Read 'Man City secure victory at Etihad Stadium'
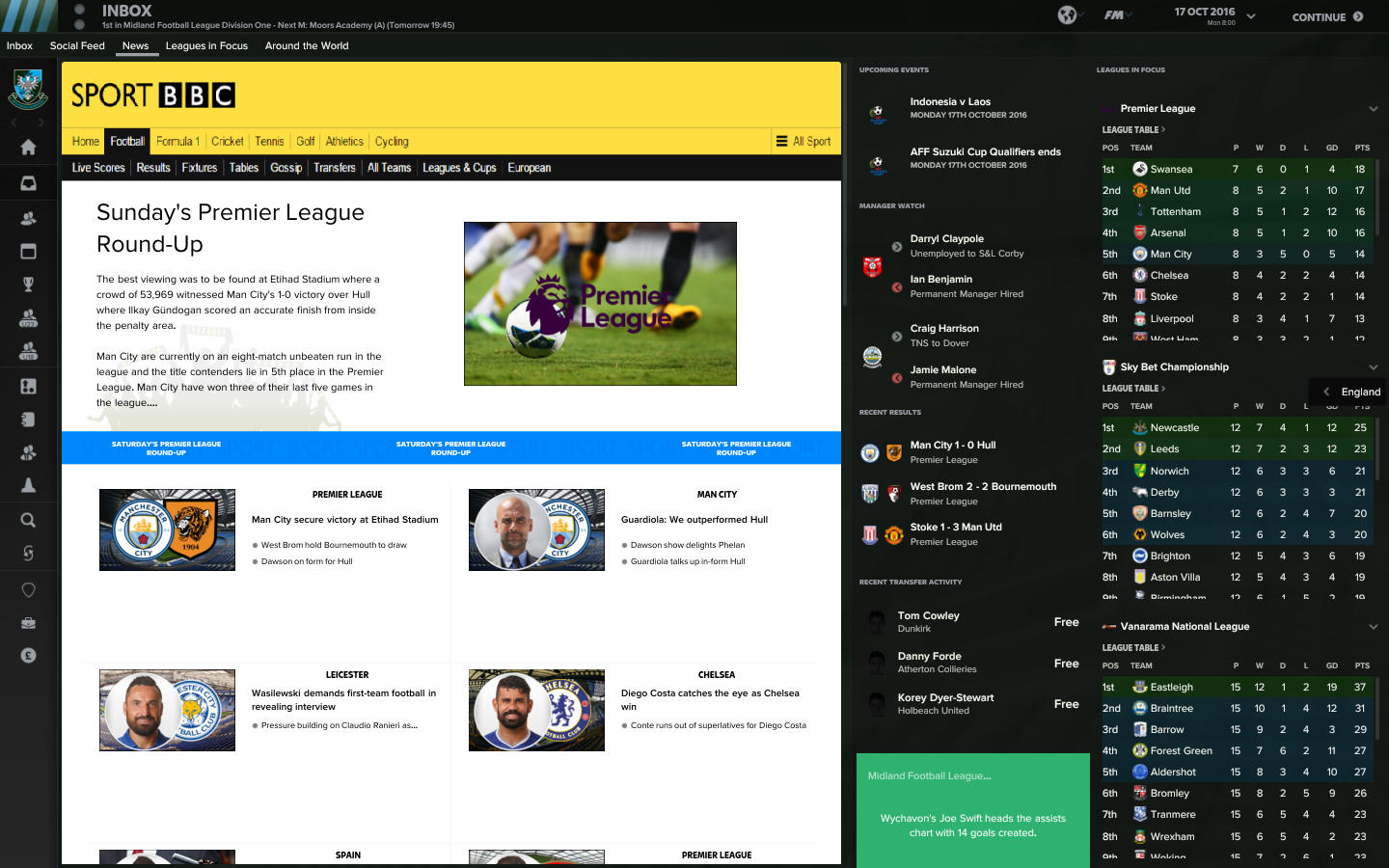The width and height of the screenshot is (1389, 868). coord(344,520)
